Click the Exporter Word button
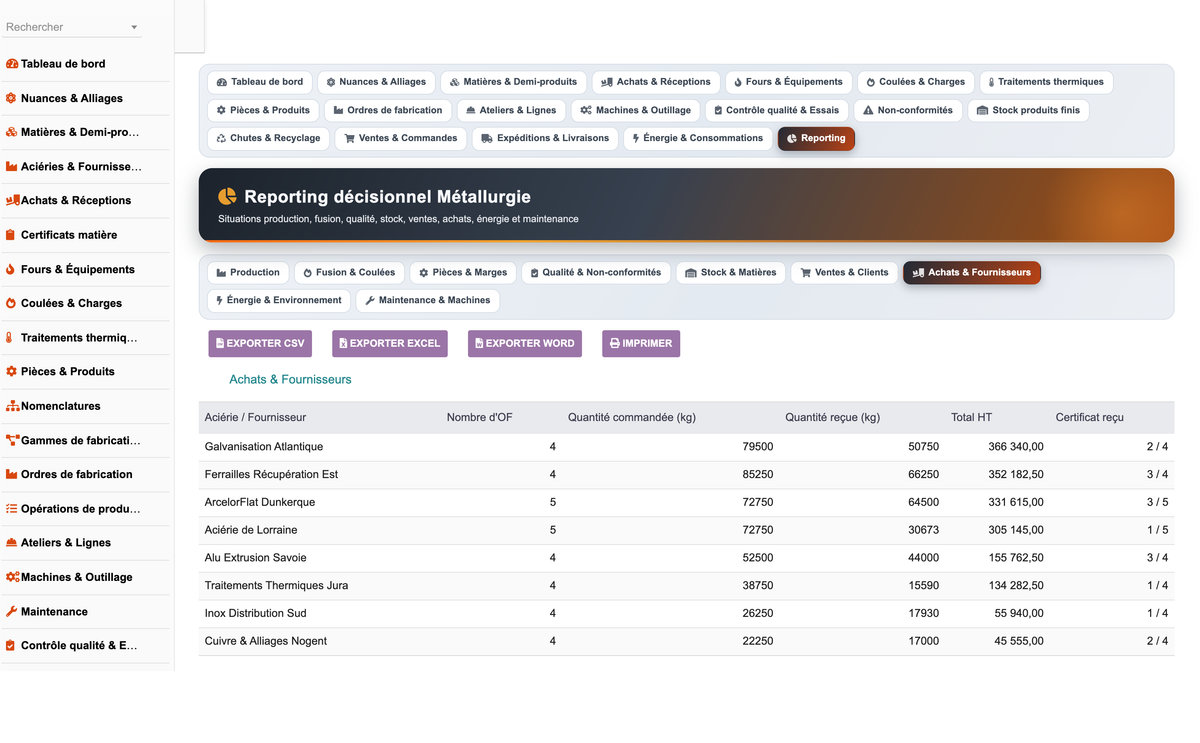This screenshot has width=1200, height=743. [x=525, y=343]
